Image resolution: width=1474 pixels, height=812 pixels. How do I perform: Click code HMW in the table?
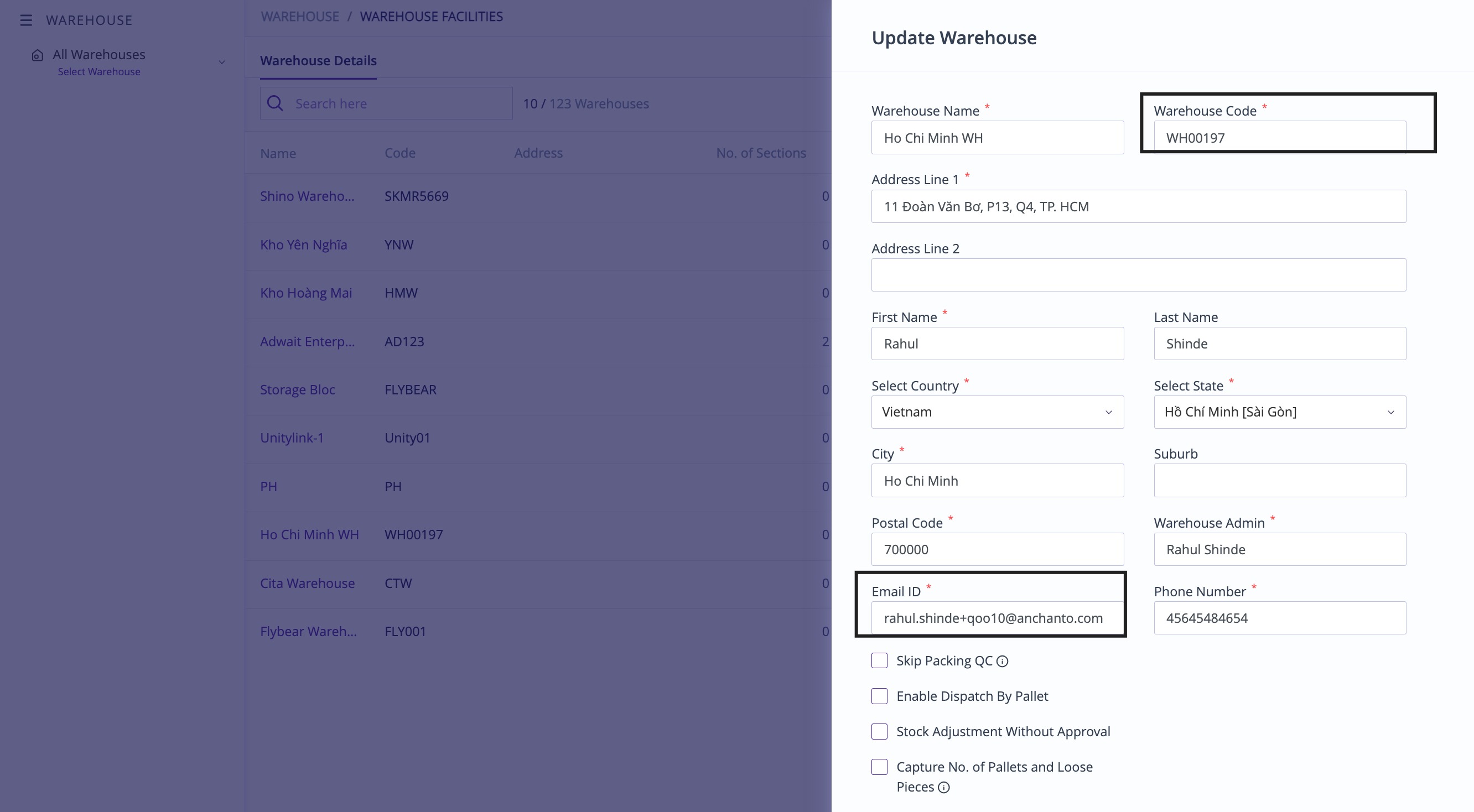coord(401,293)
